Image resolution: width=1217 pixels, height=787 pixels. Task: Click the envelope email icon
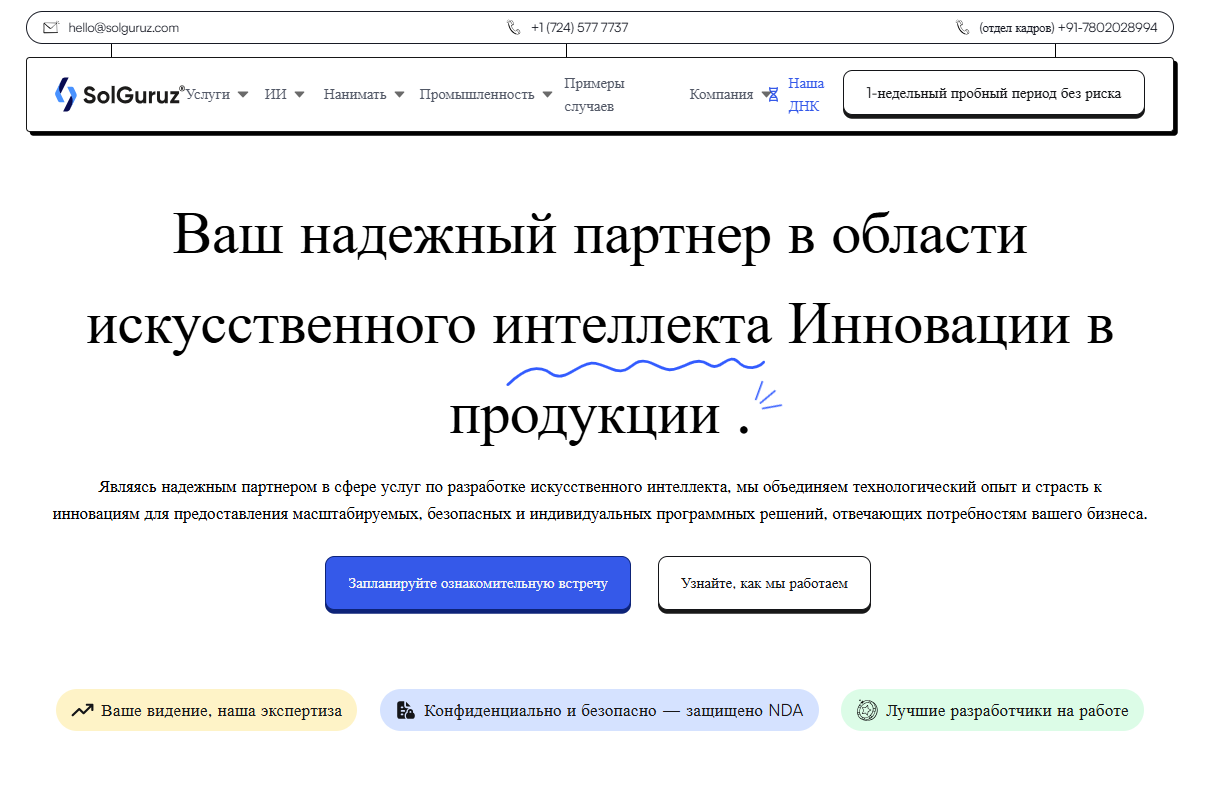(x=51, y=28)
